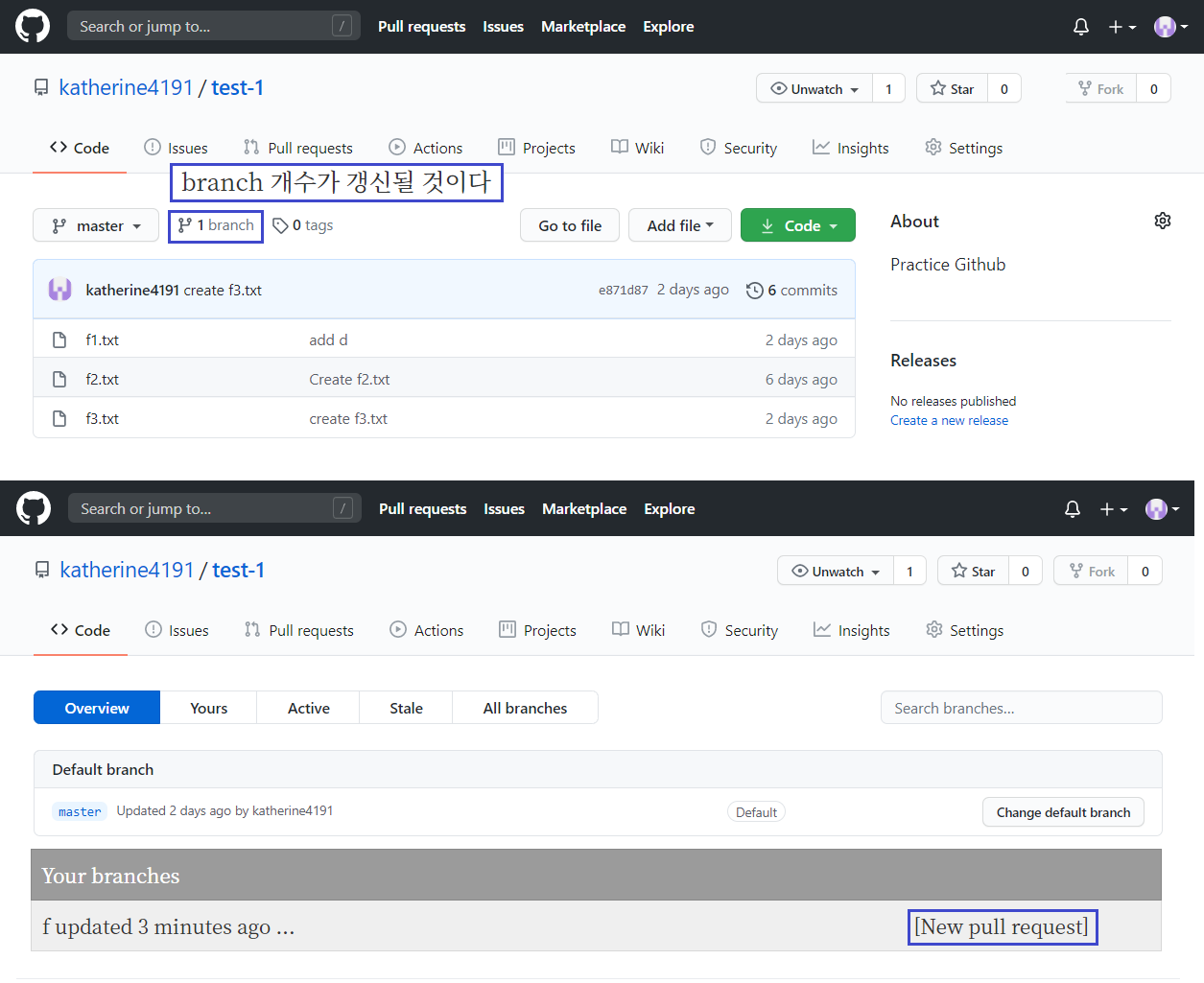Image resolution: width=1204 pixels, height=983 pixels.
Task: Click the About settings gear icon
Action: click(x=1163, y=221)
